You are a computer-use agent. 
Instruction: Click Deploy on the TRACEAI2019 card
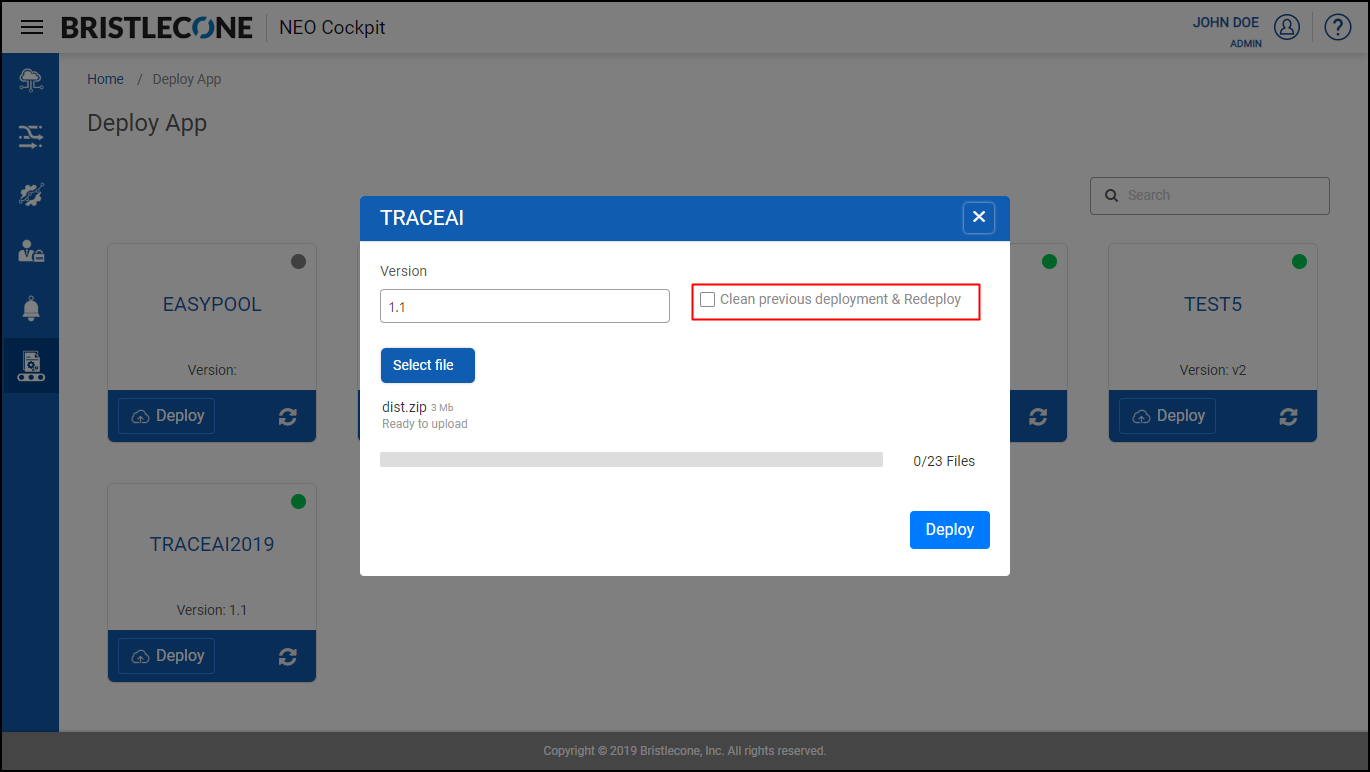pos(167,656)
